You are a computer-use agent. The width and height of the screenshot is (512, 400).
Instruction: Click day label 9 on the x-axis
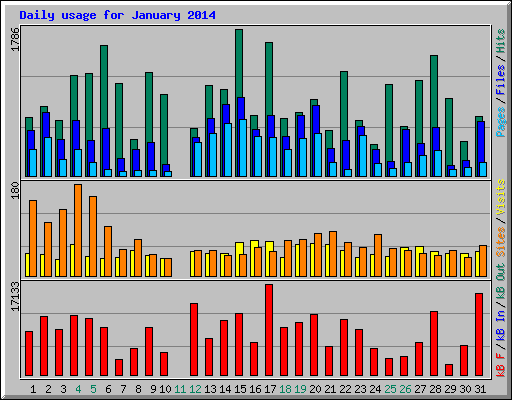coord(153,389)
